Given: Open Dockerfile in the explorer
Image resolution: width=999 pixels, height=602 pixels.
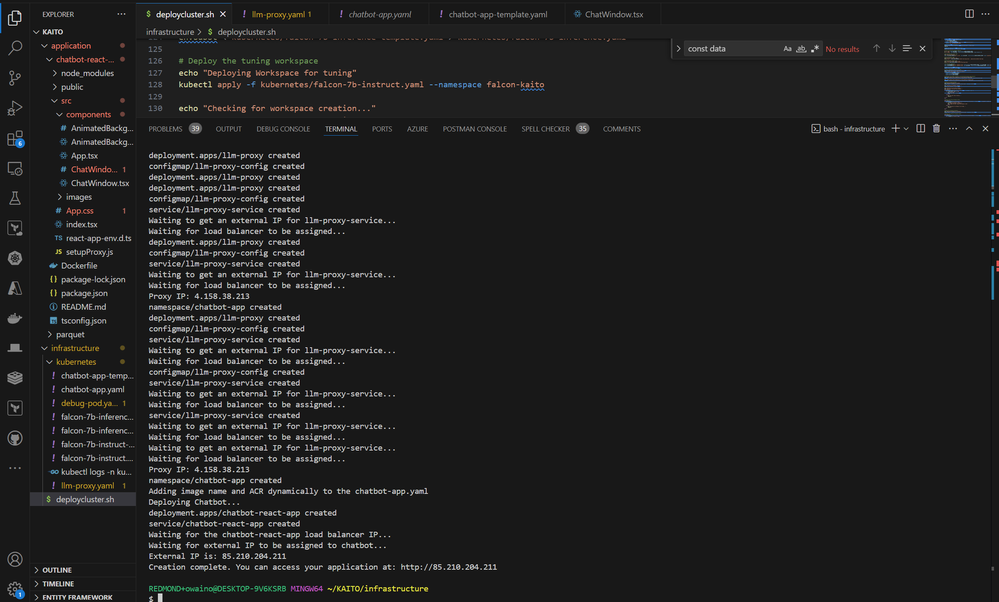Looking at the screenshot, I should click(x=79, y=266).
